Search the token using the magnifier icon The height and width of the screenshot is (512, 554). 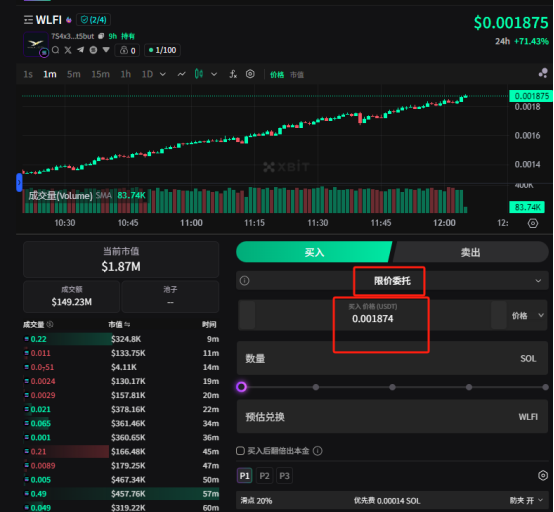55,50
